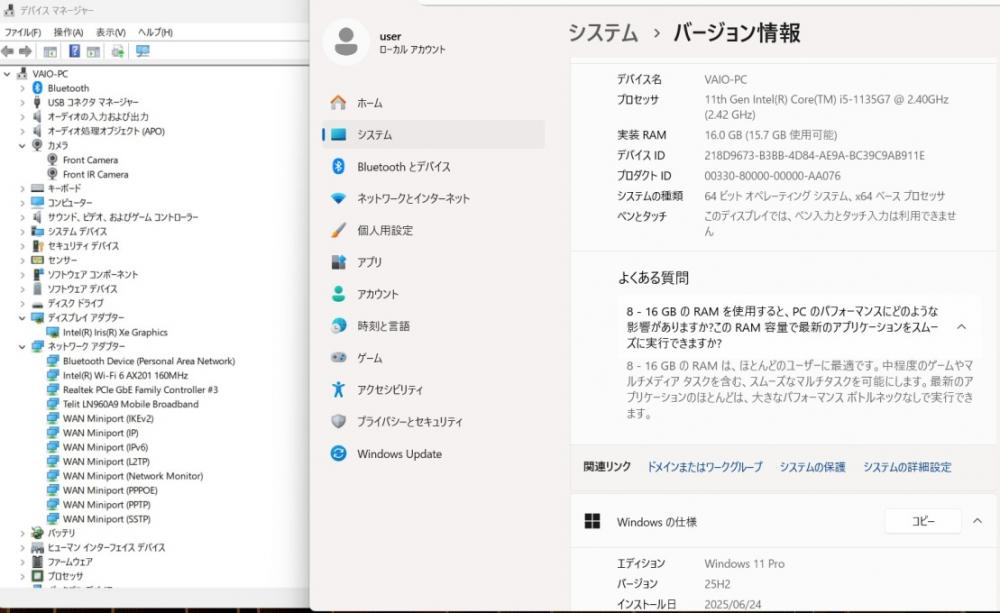Collapse the RAM FAQ question chevron
This screenshot has width=1000, height=613.
(x=961, y=327)
